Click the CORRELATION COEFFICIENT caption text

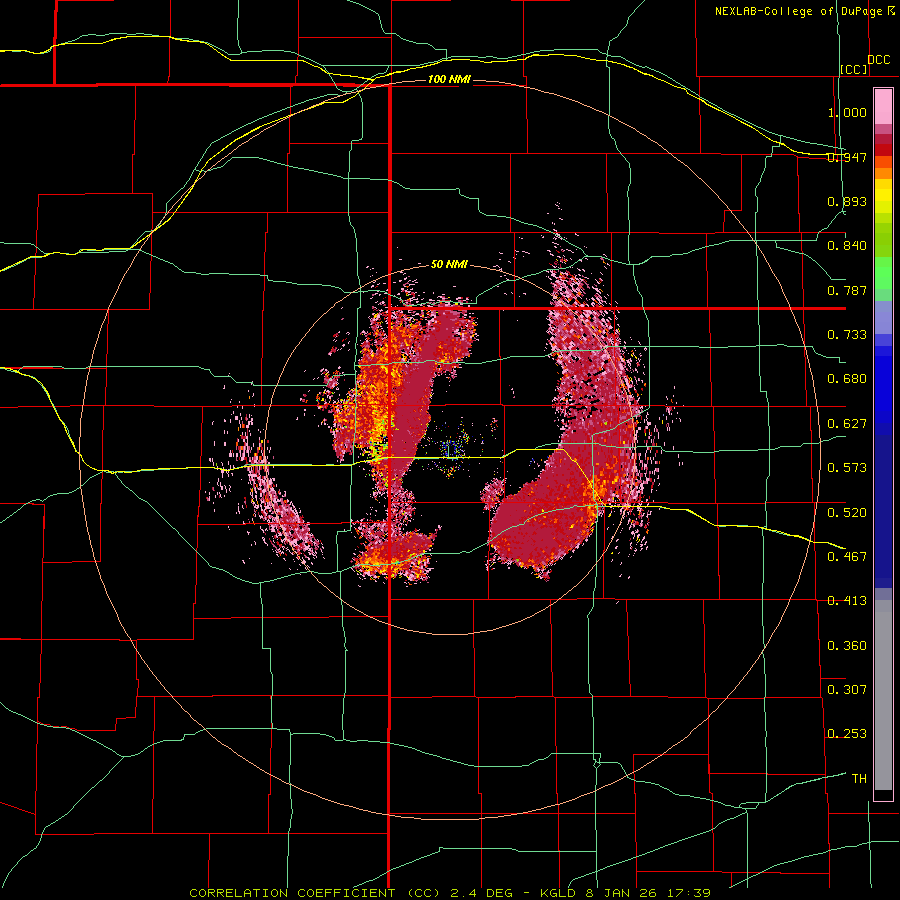(292, 893)
